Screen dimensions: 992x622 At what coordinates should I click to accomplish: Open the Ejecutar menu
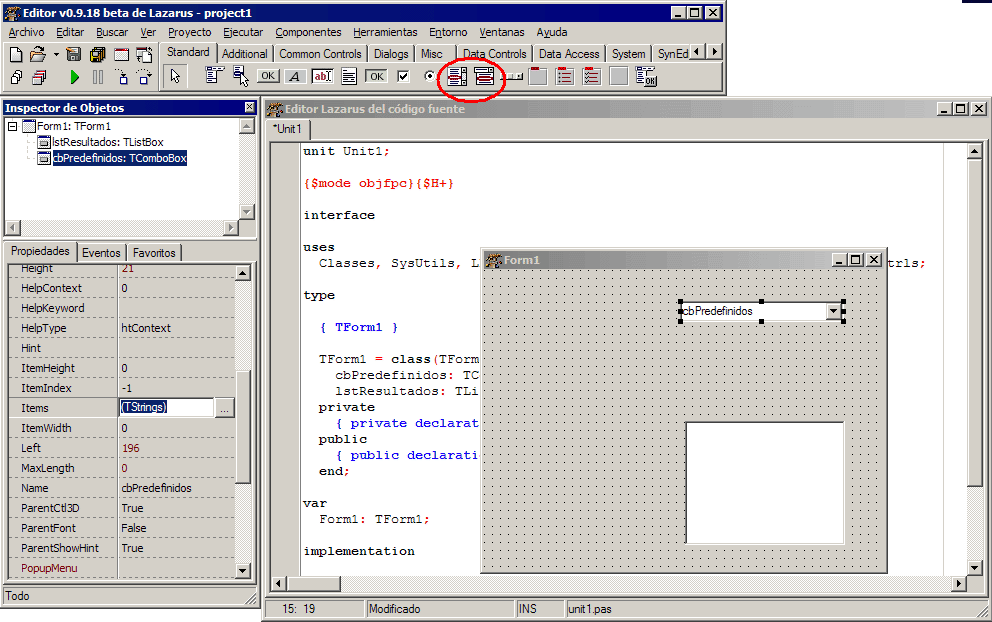pyautogui.click(x=243, y=32)
